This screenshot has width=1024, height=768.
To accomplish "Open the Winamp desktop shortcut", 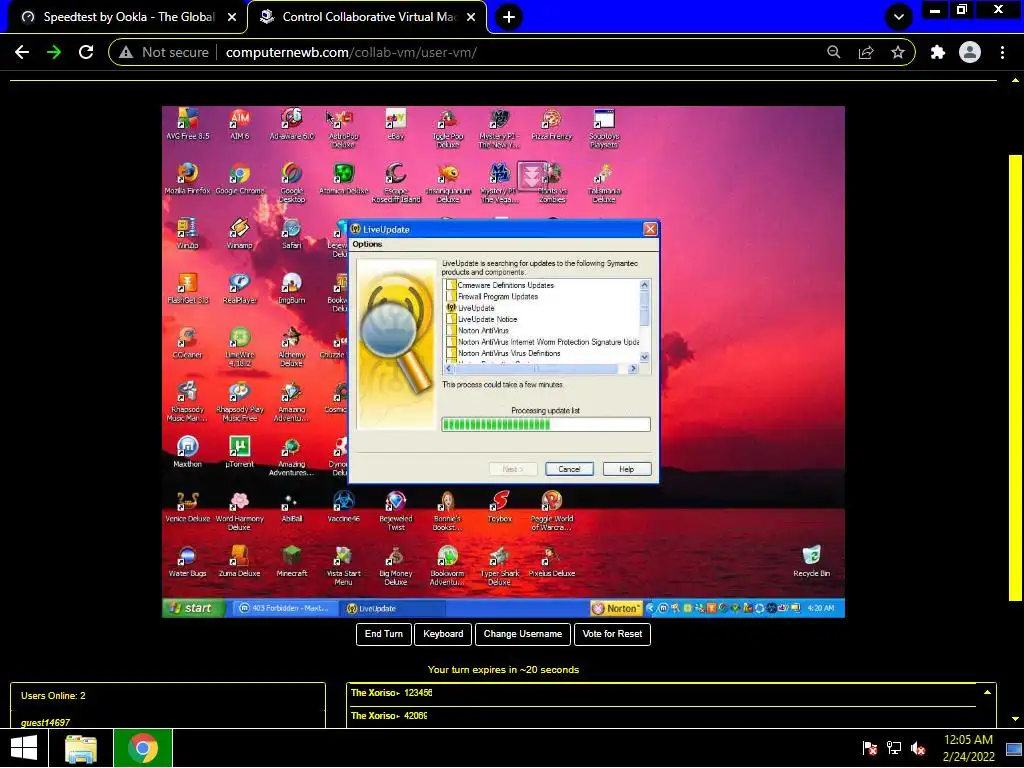I will click(240, 233).
